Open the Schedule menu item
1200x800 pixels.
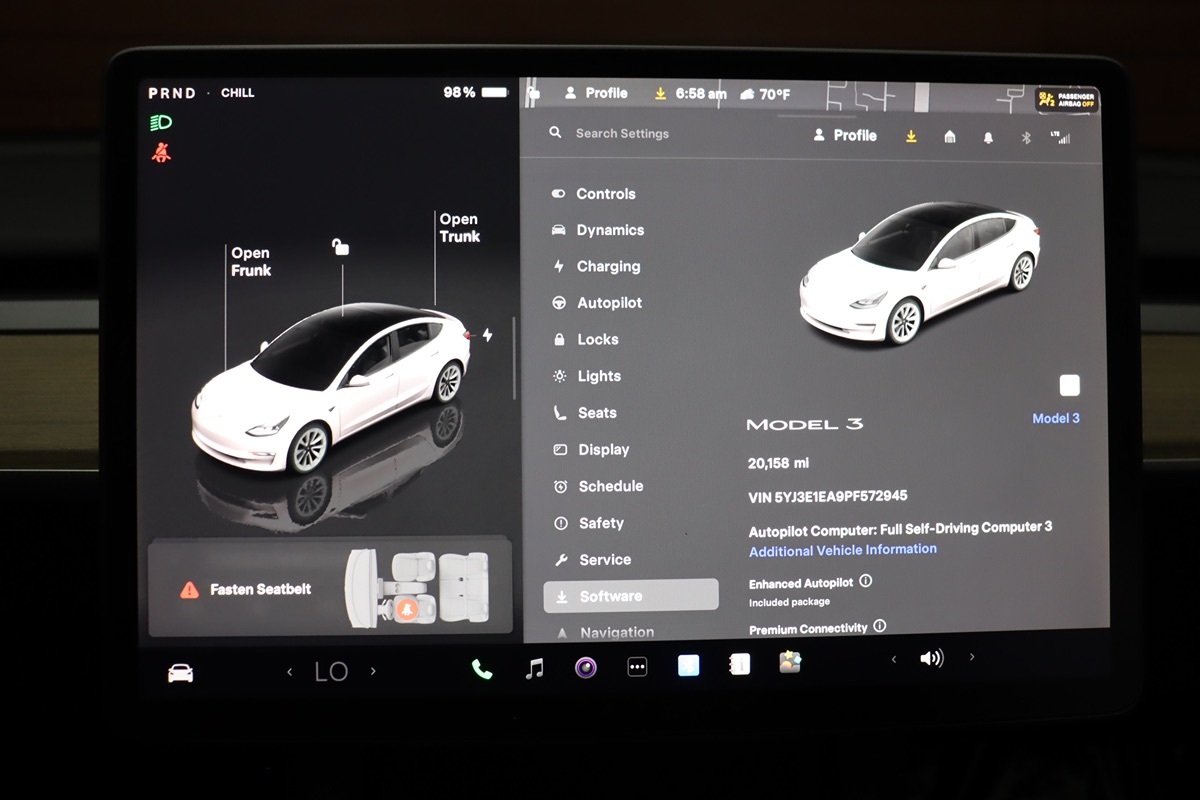pos(598,486)
